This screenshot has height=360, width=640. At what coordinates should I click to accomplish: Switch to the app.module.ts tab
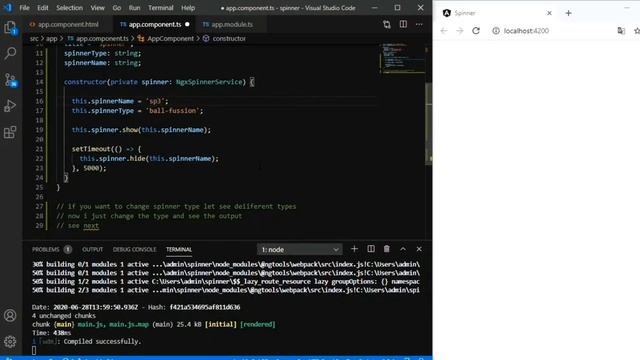point(232,24)
